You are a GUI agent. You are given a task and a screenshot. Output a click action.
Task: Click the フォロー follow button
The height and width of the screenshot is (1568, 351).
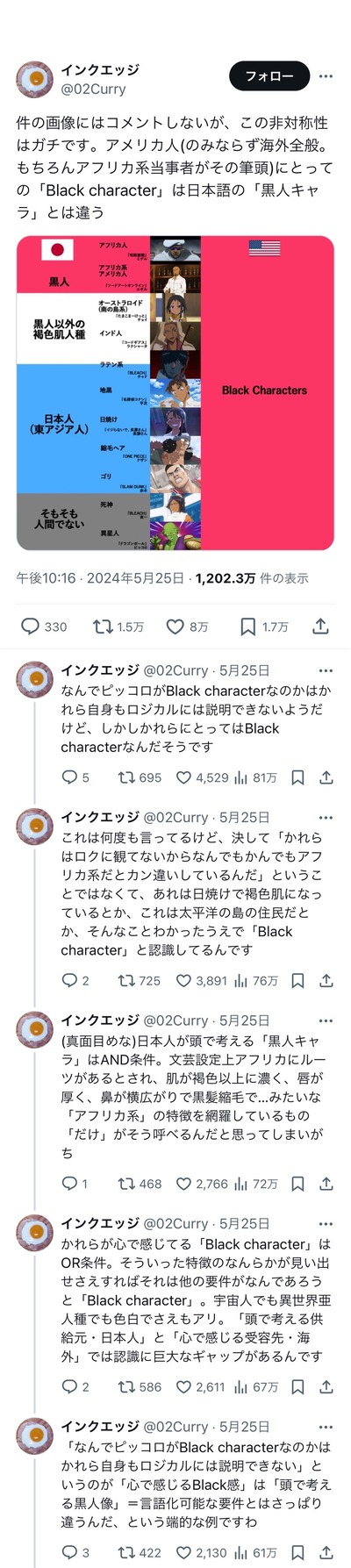[269, 76]
